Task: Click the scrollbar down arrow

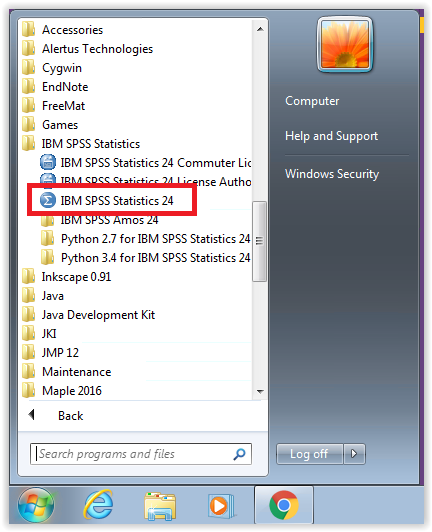Action: click(260, 391)
